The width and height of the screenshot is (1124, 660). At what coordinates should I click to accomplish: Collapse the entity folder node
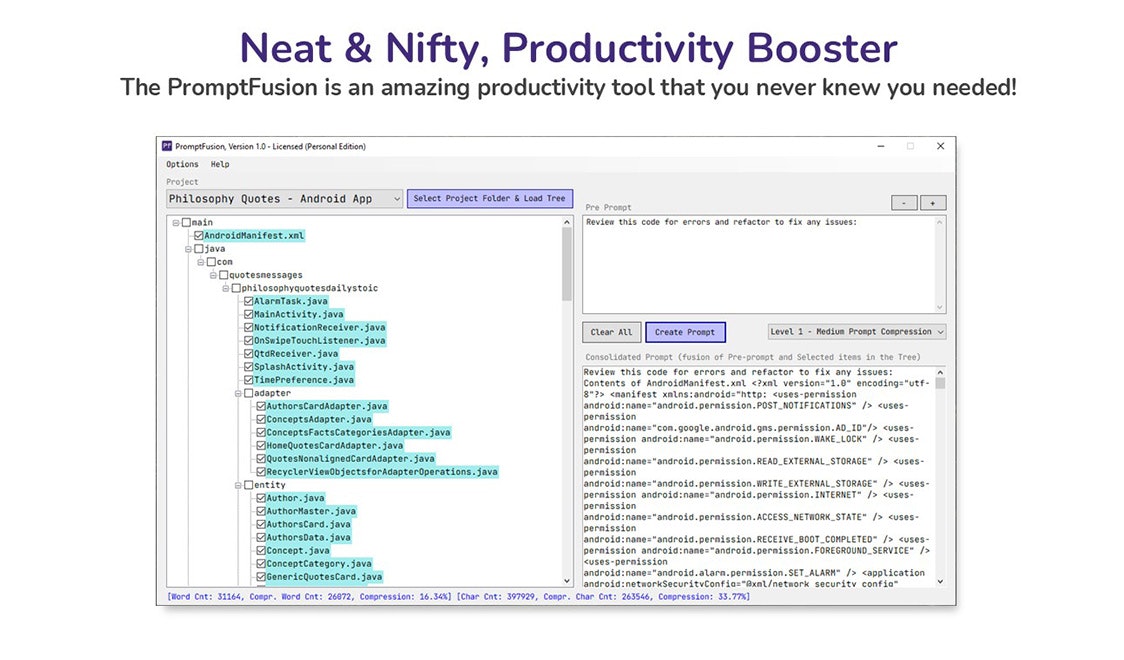[x=238, y=485]
